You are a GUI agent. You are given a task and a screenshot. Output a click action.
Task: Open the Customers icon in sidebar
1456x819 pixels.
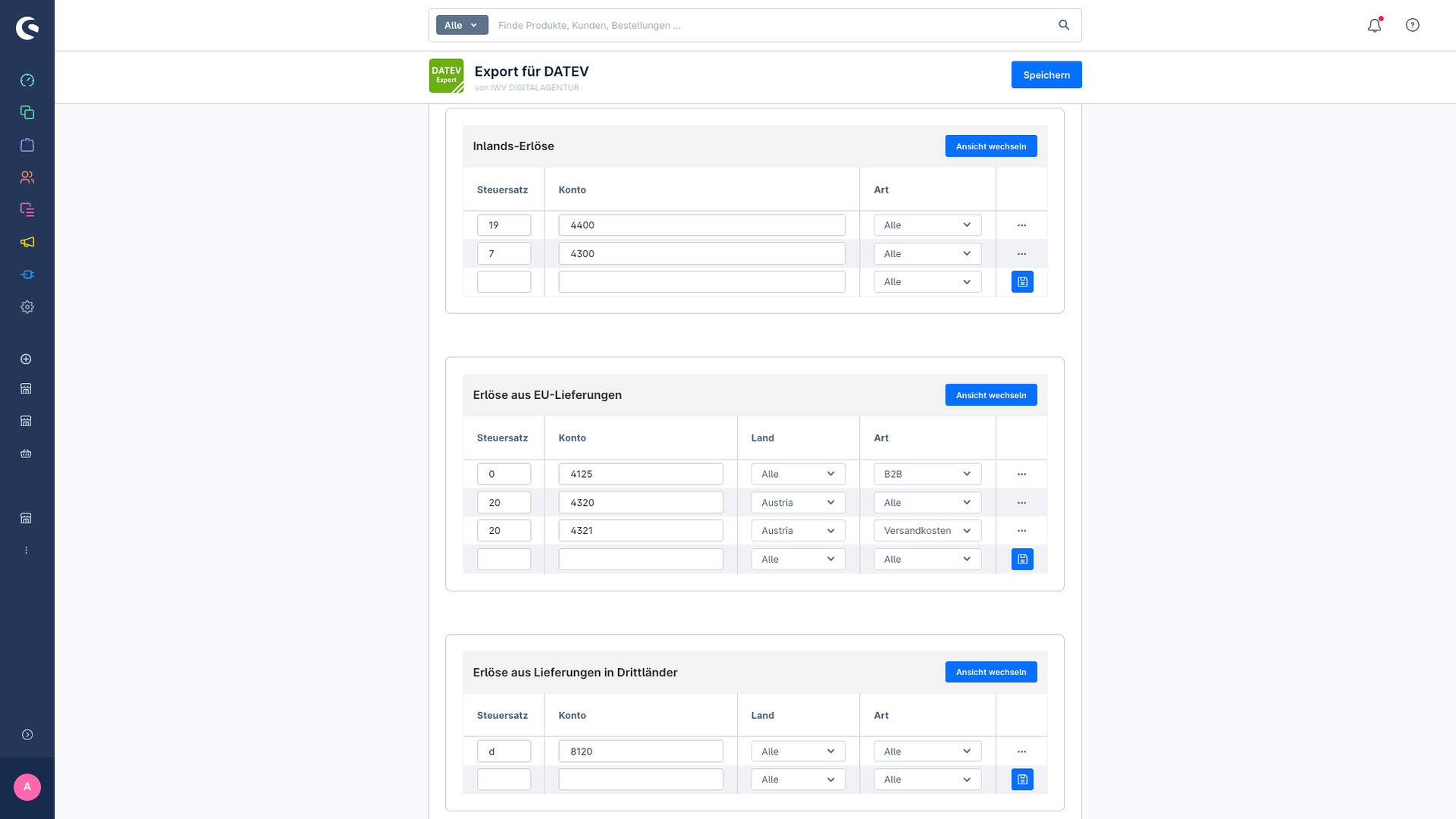[x=27, y=177]
